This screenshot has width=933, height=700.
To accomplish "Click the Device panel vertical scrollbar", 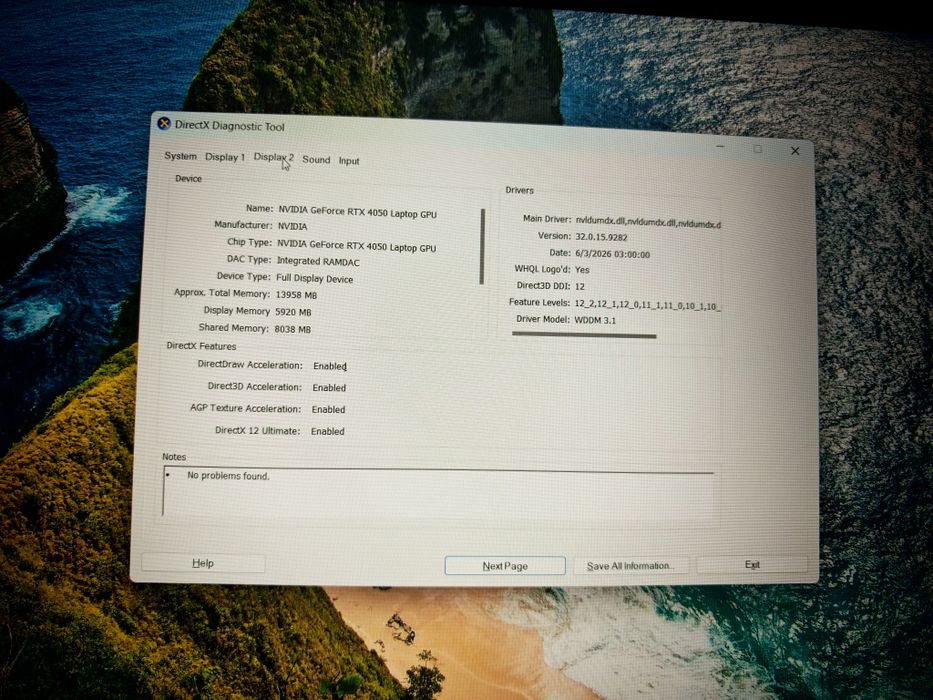I will (482, 246).
